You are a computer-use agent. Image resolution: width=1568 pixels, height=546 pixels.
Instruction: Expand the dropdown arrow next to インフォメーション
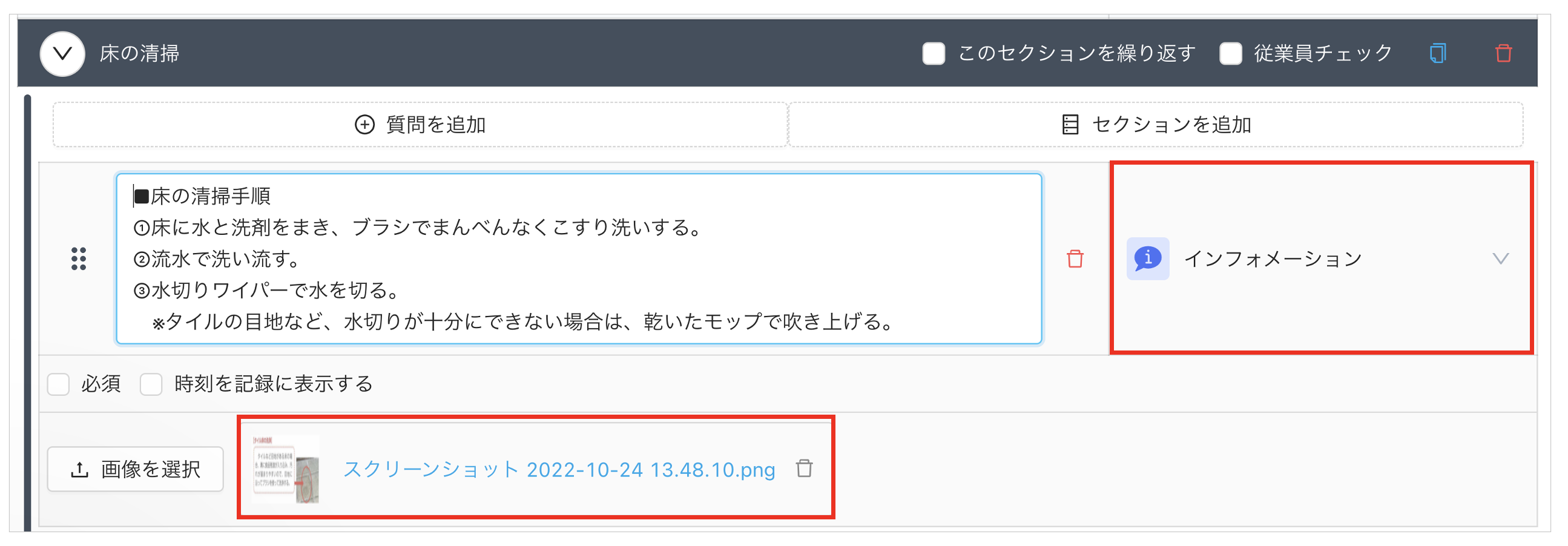point(1500,258)
